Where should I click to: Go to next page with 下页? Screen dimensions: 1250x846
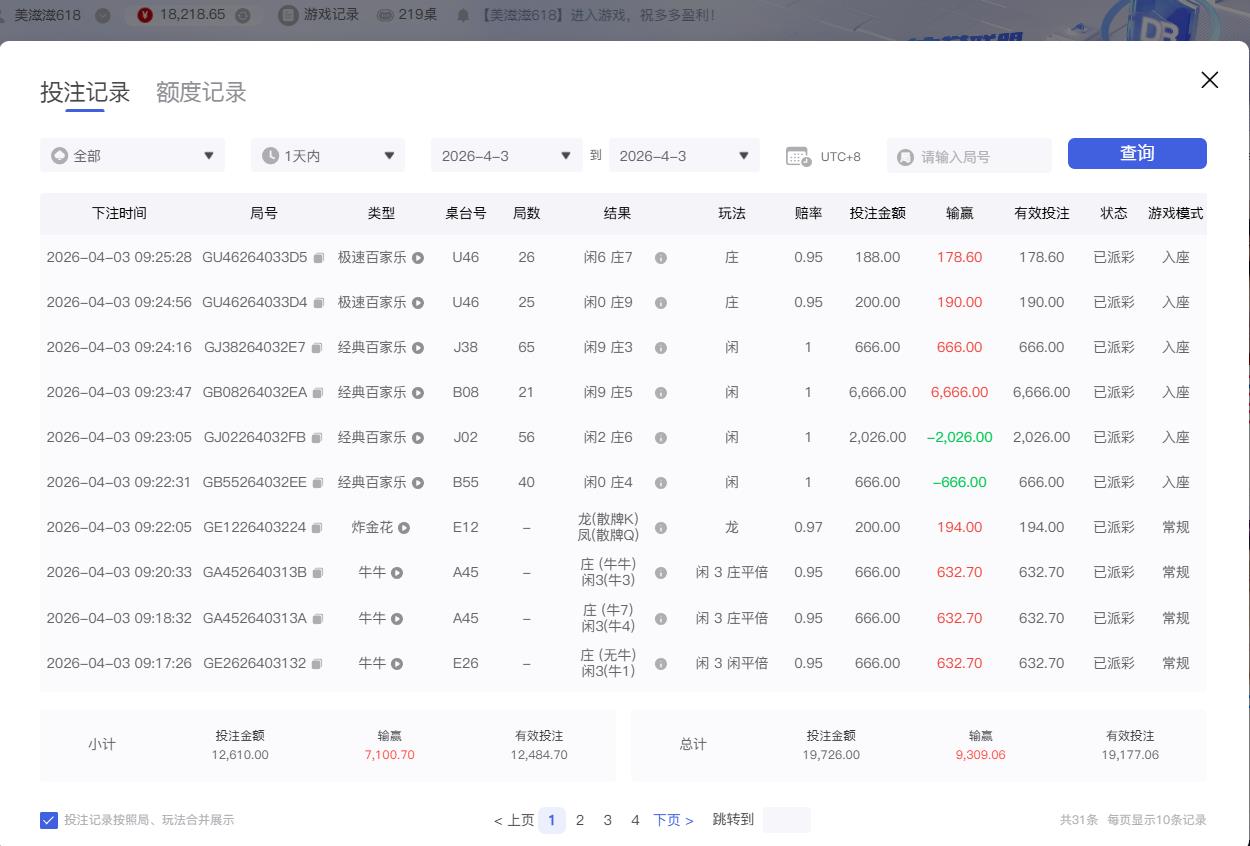(x=673, y=820)
